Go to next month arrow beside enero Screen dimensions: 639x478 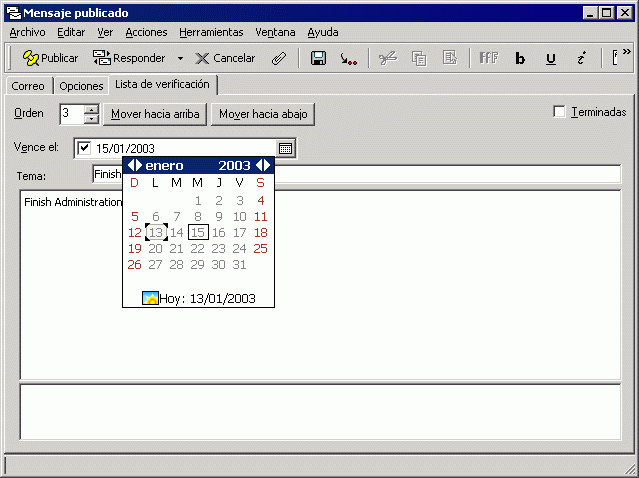(x=139, y=165)
